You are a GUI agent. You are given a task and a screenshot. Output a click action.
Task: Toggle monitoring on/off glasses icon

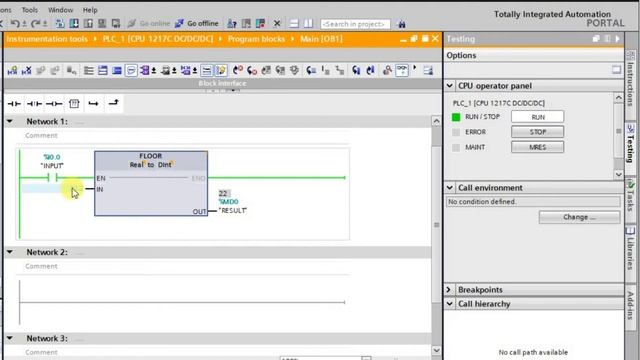point(402,71)
